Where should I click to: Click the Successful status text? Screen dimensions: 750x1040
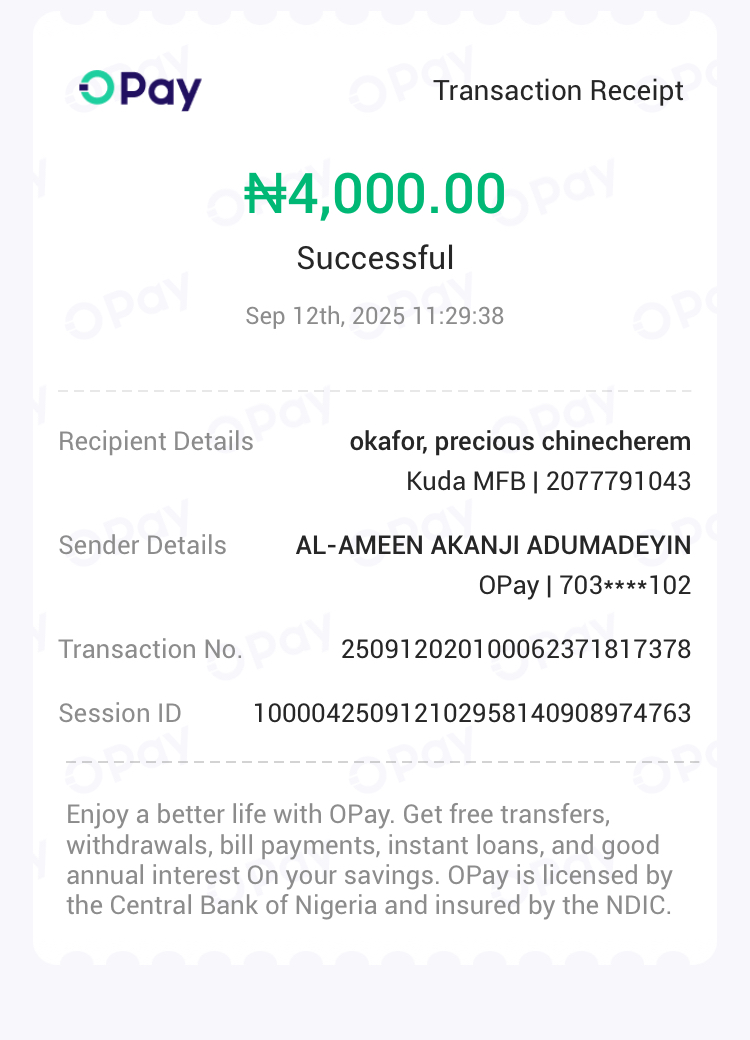tap(375, 258)
